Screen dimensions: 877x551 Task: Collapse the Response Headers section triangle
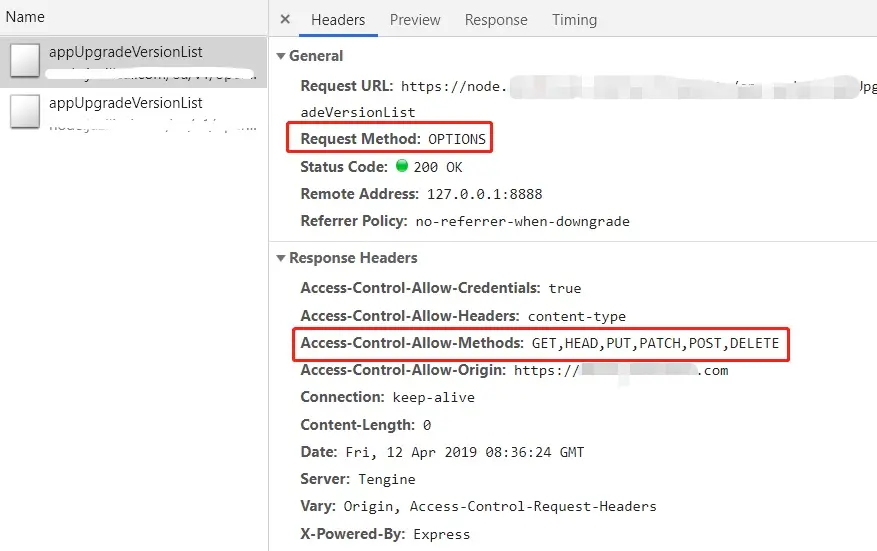(x=281, y=258)
